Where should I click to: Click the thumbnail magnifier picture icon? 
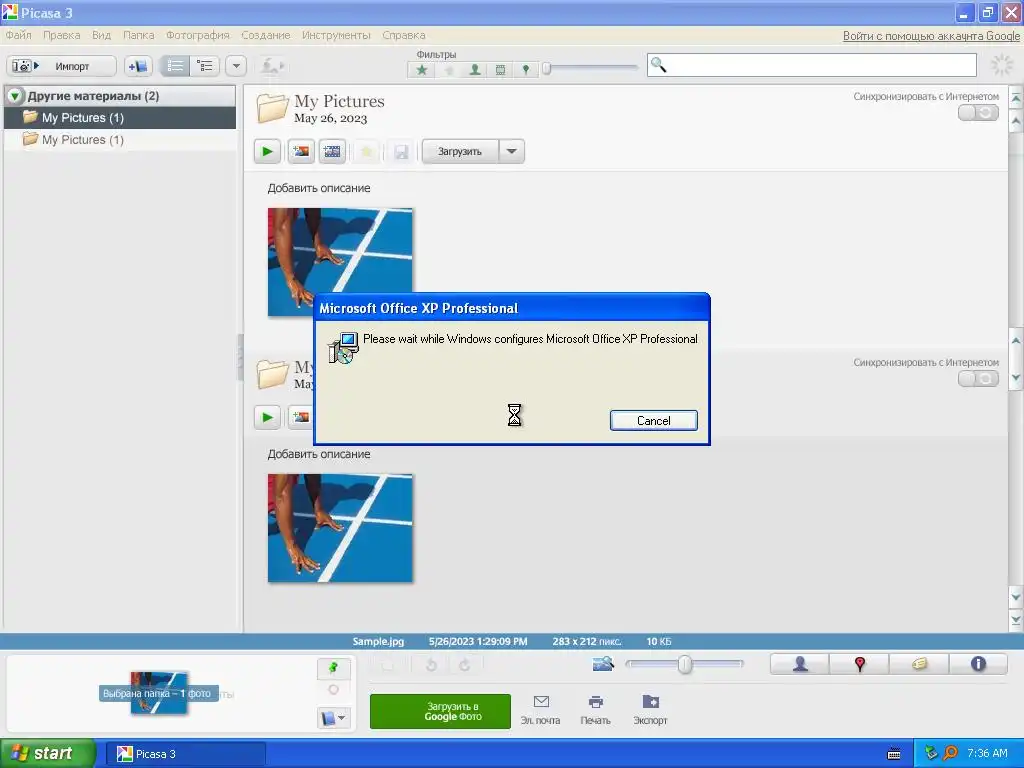(603, 664)
